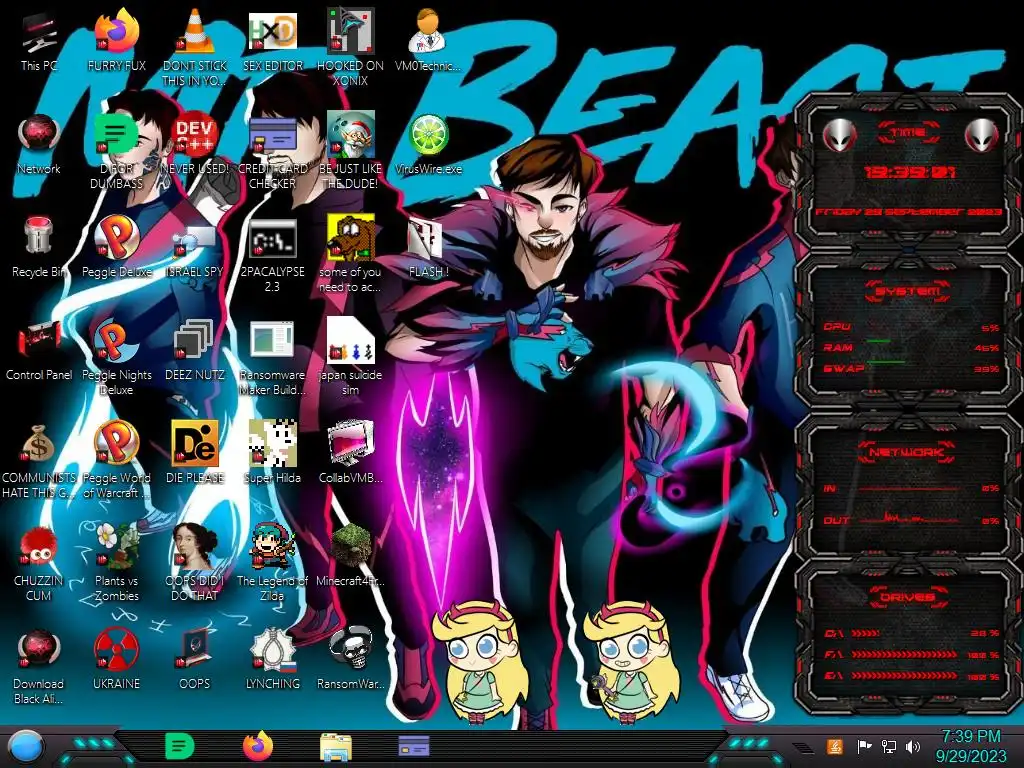Click the Java update tray icon
Image resolution: width=1024 pixels, height=768 pixels.
coord(835,746)
